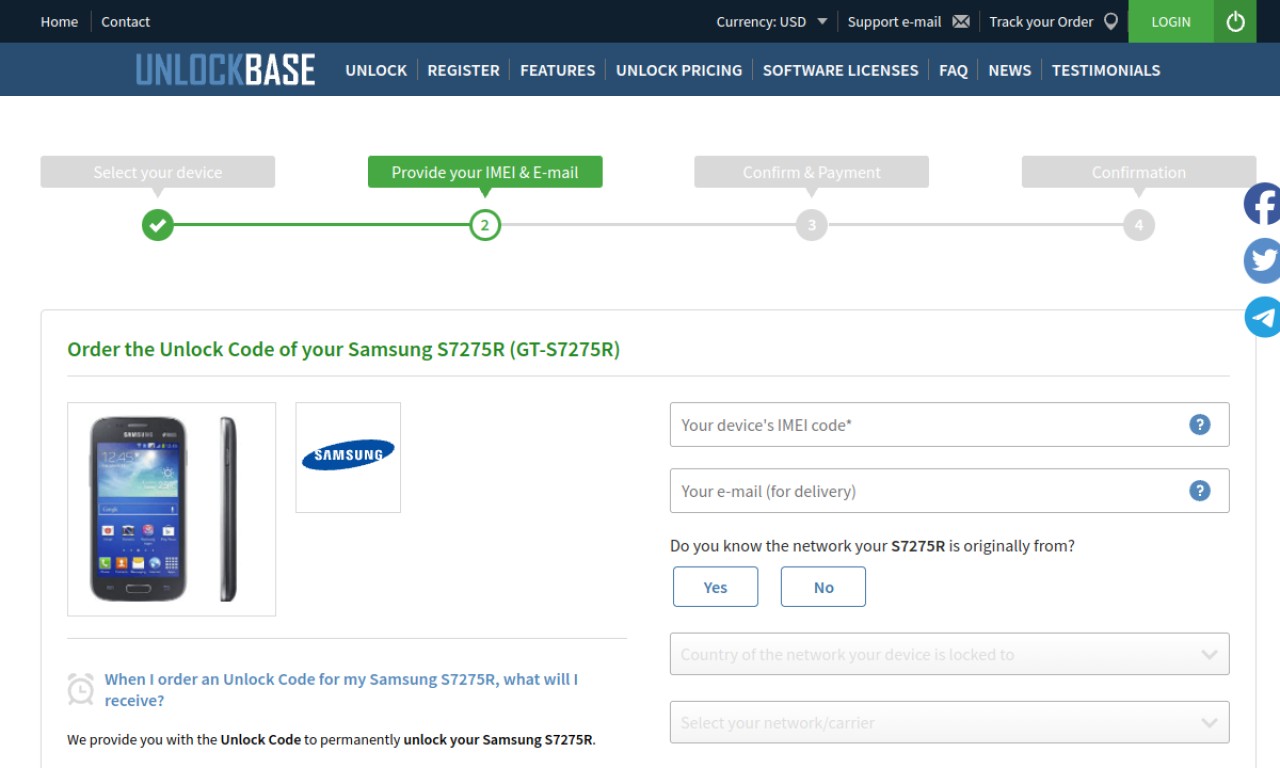Viewport: 1280px width, 768px height.
Task: Click the alarm clock icon beside the question
Action: 81,689
